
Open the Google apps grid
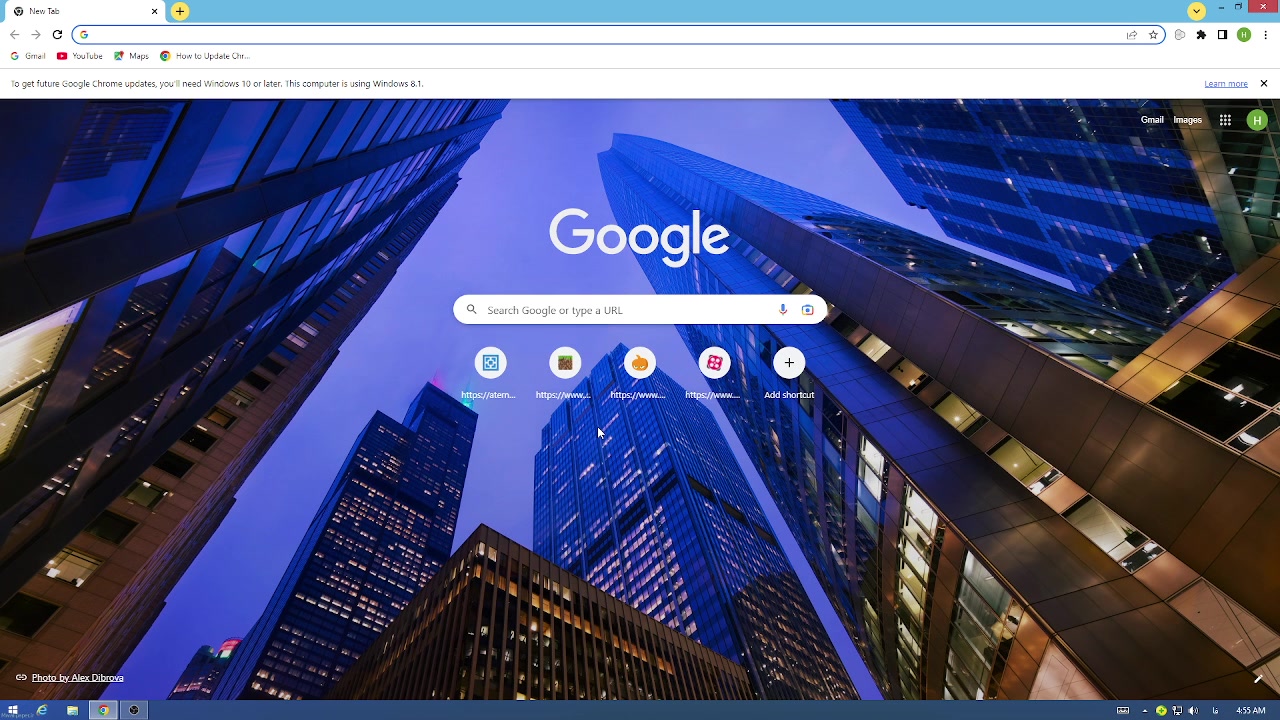click(1225, 120)
